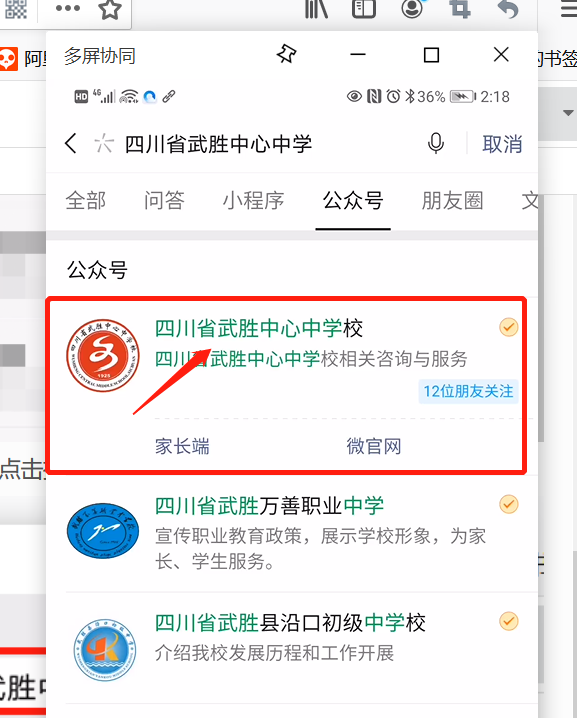Screen dimensions: 577x718
Task: Click the browser undo arrow icon
Action: (x=507, y=8)
